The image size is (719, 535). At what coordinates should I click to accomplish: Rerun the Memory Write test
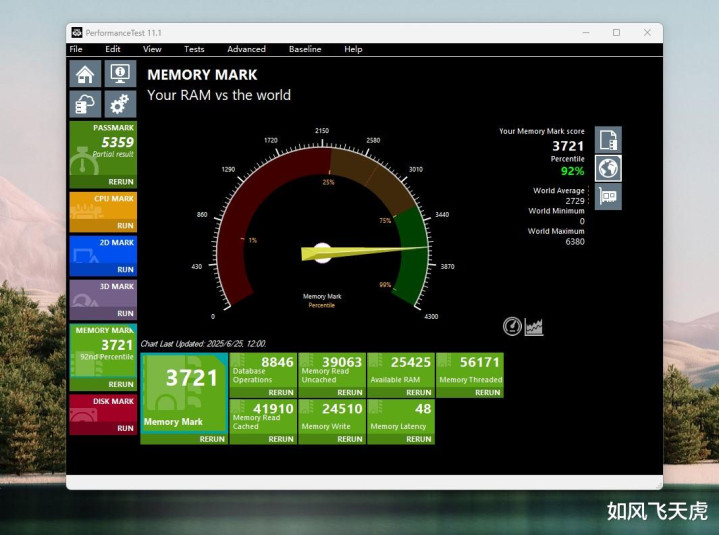pos(349,439)
